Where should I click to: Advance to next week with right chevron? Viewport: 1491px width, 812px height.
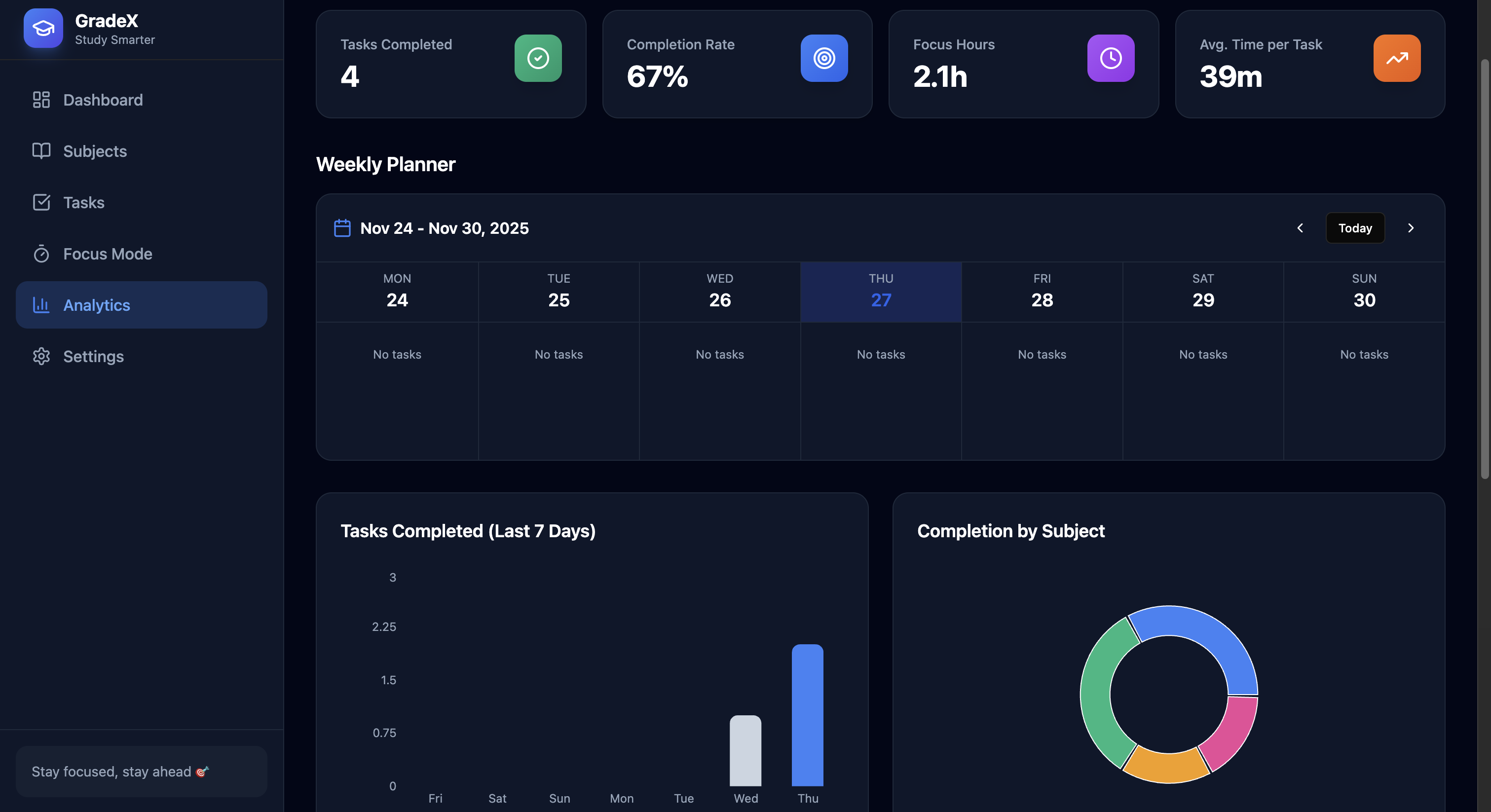tap(1411, 228)
